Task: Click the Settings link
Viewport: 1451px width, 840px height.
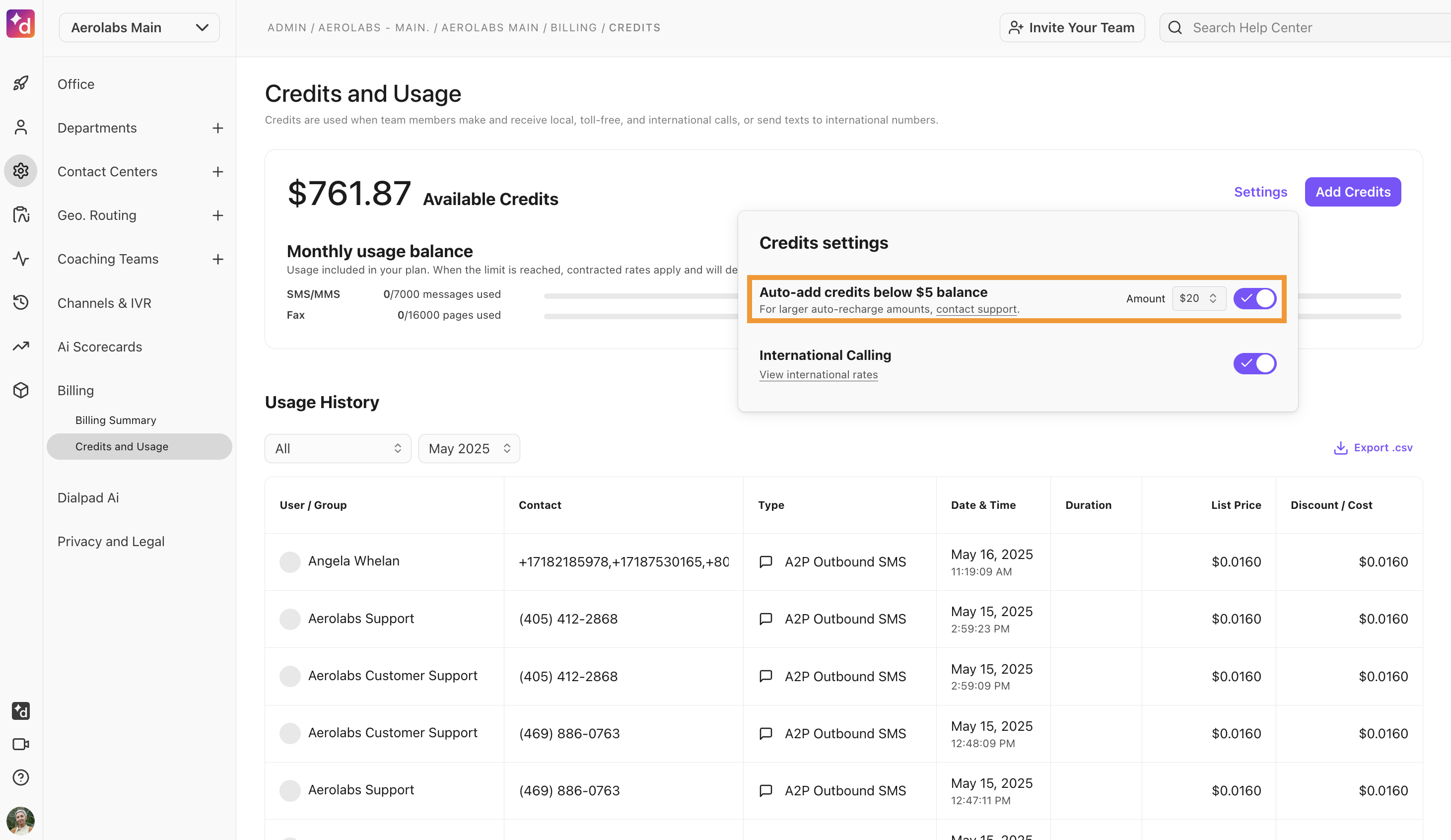Action: (x=1261, y=192)
